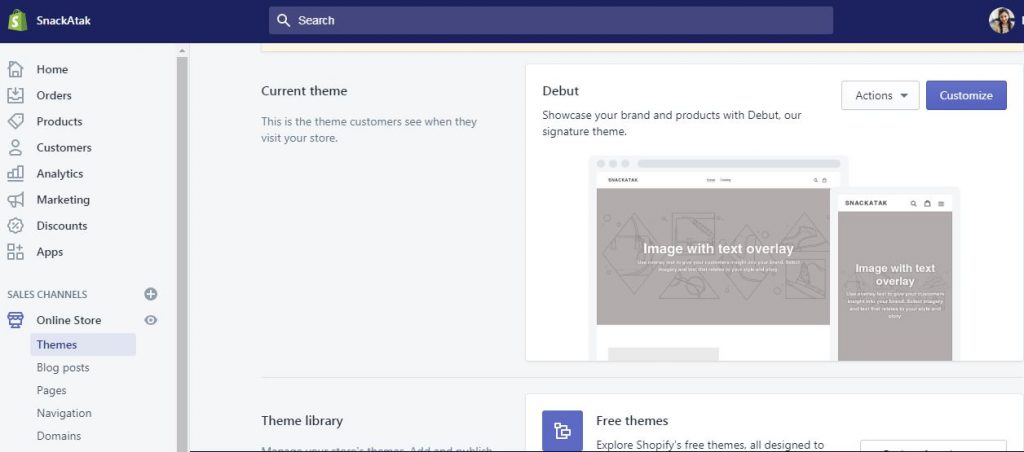
Task: Open the Actions dropdown
Action: tap(880, 95)
